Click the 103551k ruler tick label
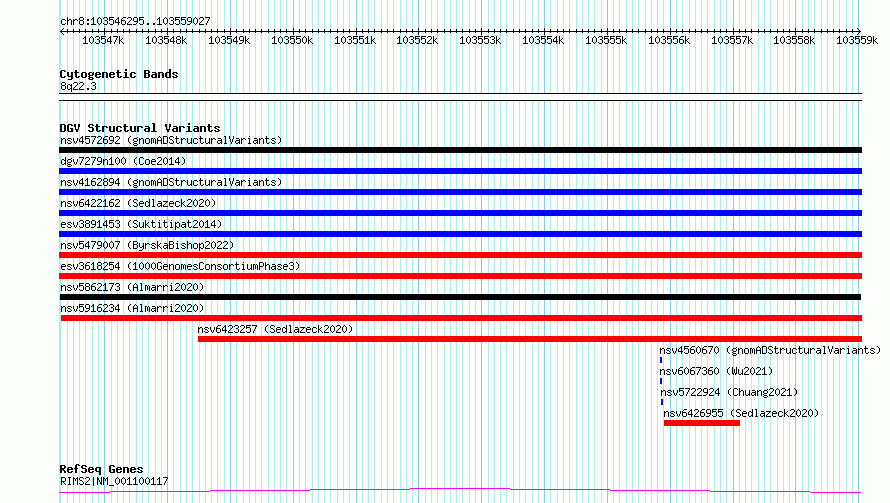Screen dimensions: 890x503 click(x=355, y=40)
